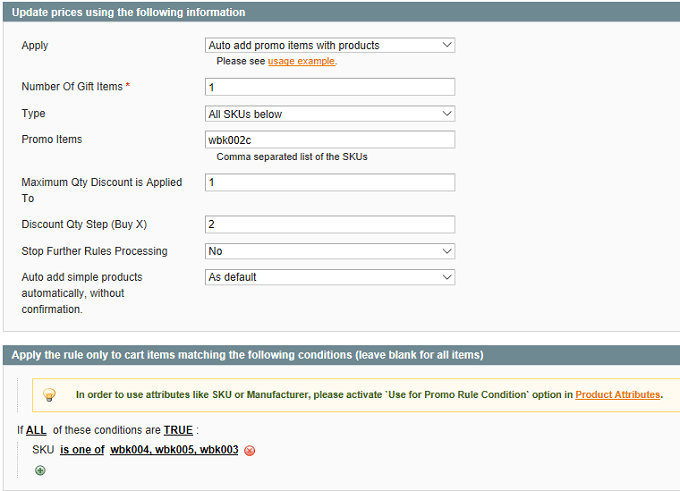This screenshot has height=491, width=680.
Task: Focus the Discount Qty Step field
Action: [x=330, y=224]
